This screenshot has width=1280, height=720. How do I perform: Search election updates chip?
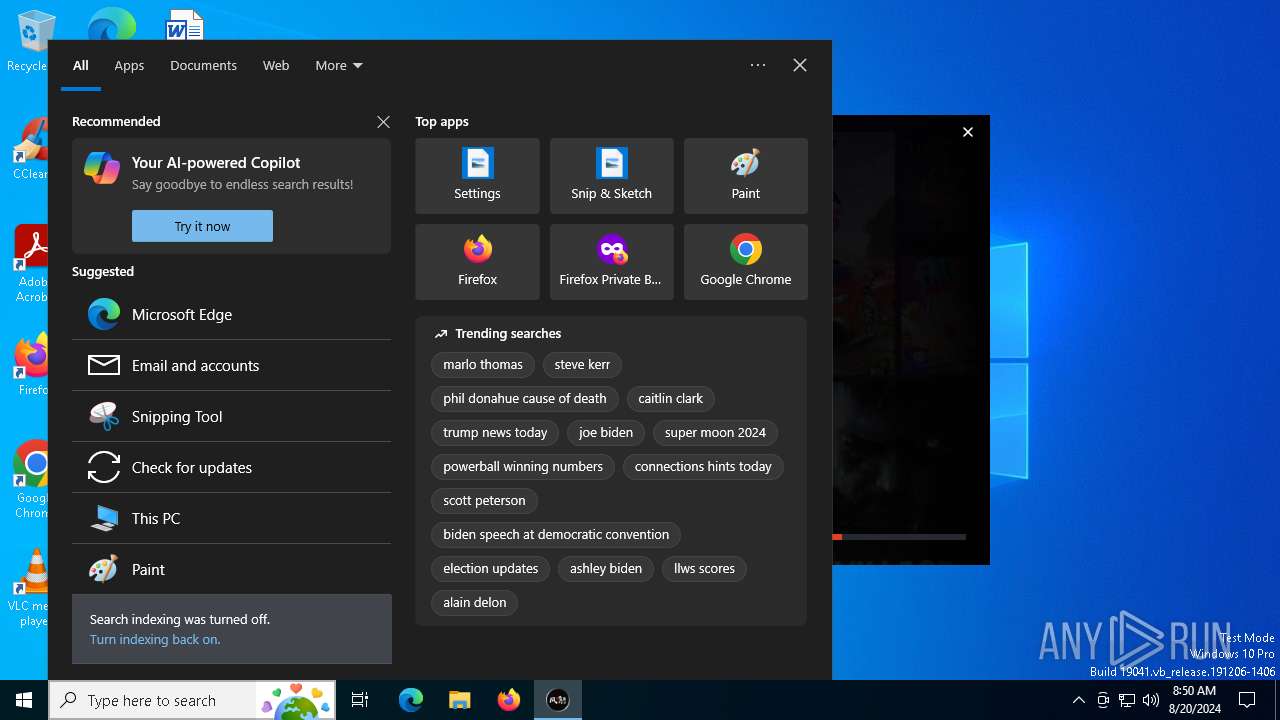tap(490, 569)
